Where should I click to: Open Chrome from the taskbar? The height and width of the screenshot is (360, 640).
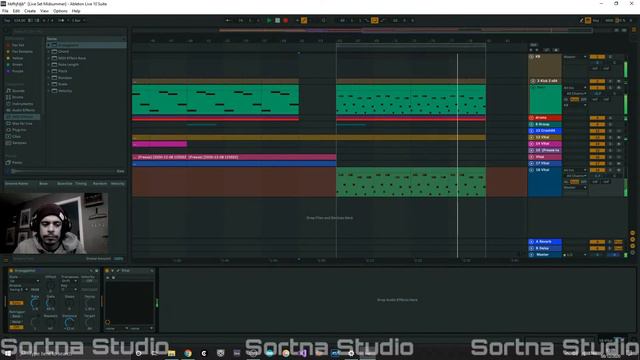(x=188, y=353)
